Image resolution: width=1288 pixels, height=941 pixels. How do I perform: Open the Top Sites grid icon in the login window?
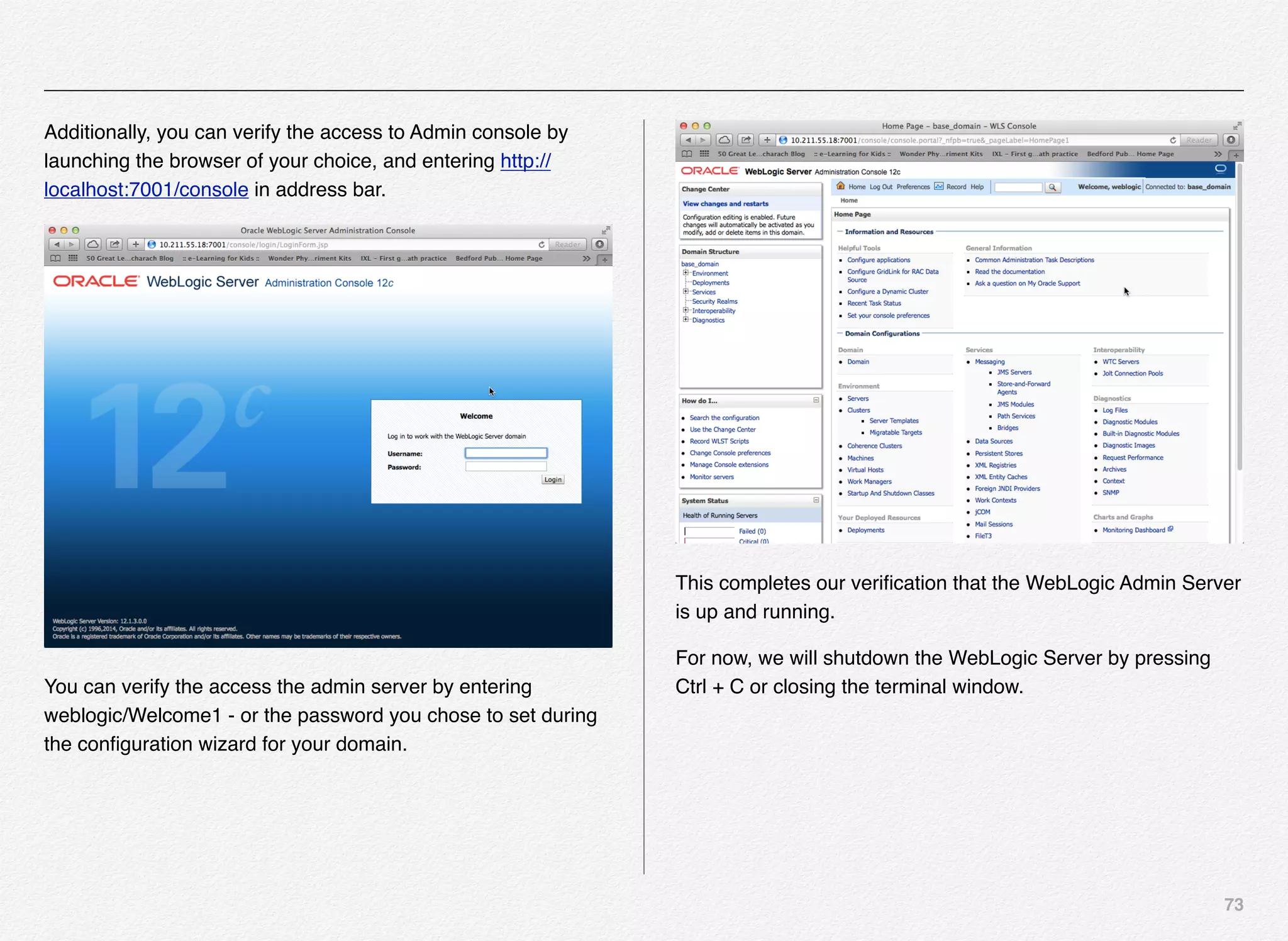pyautogui.click(x=73, y=259)
